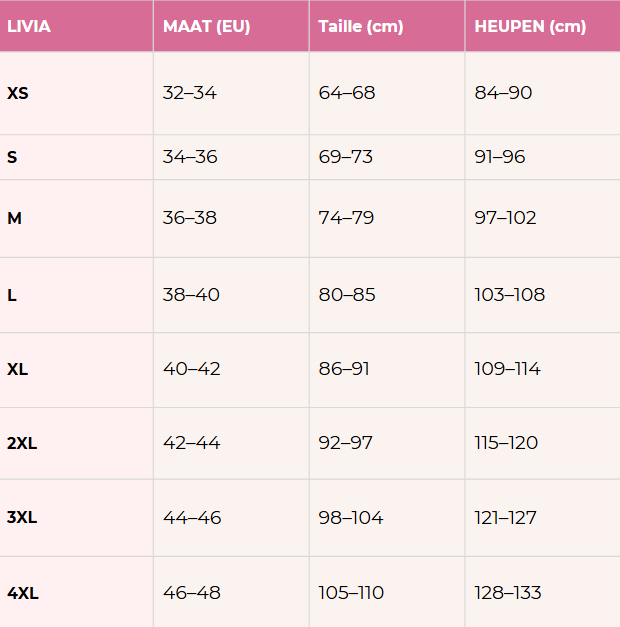Image resolution: width=620 pixels, height=627 pixels.
Task: Click the XL size row label
Action: (18, 369)
